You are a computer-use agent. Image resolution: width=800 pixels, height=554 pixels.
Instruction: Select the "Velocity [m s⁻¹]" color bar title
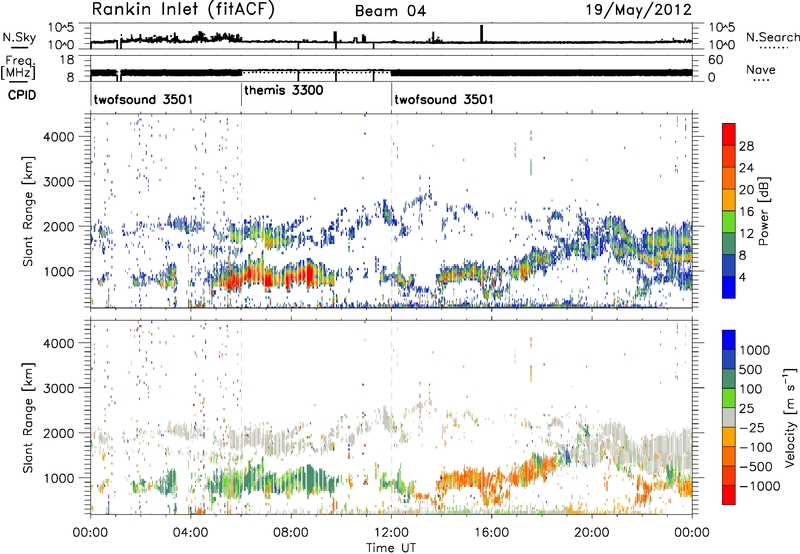coord(790,417)
